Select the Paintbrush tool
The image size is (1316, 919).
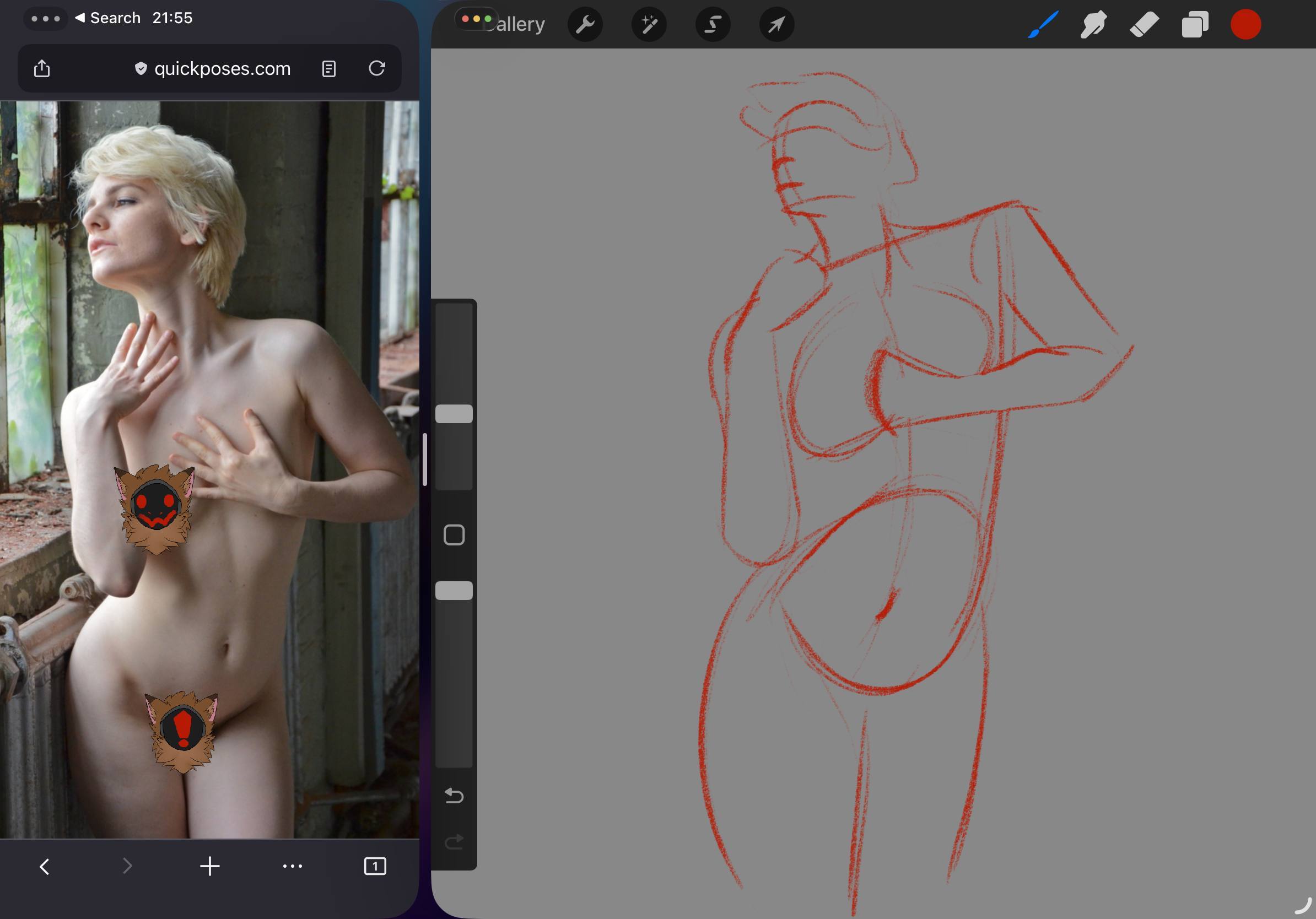pyautogui.click(x=1043, y=25)
